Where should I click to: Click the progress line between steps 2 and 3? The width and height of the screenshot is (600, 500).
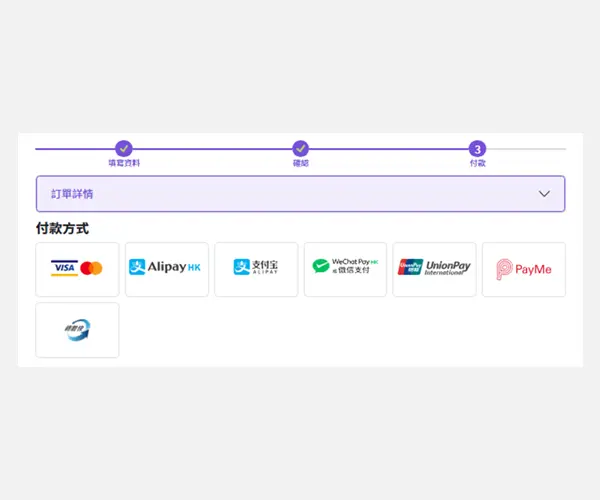[x=390, y=149]
